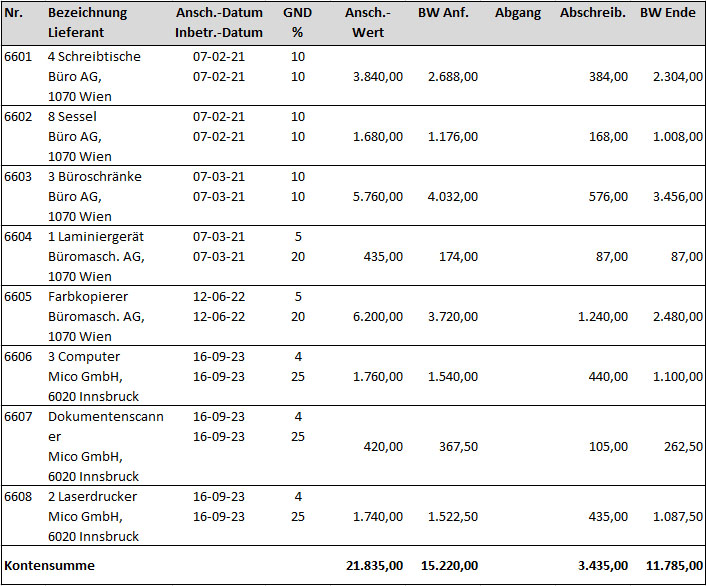
Task: Select the 3 Büroschränke entry
Action: [95, 177]
